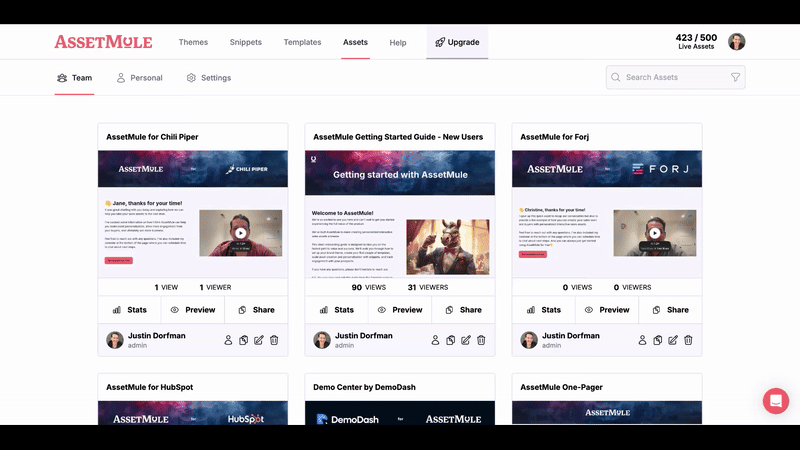Open the user profile avatar
Viewport: 800px width, 450px height.
(737, 42)
